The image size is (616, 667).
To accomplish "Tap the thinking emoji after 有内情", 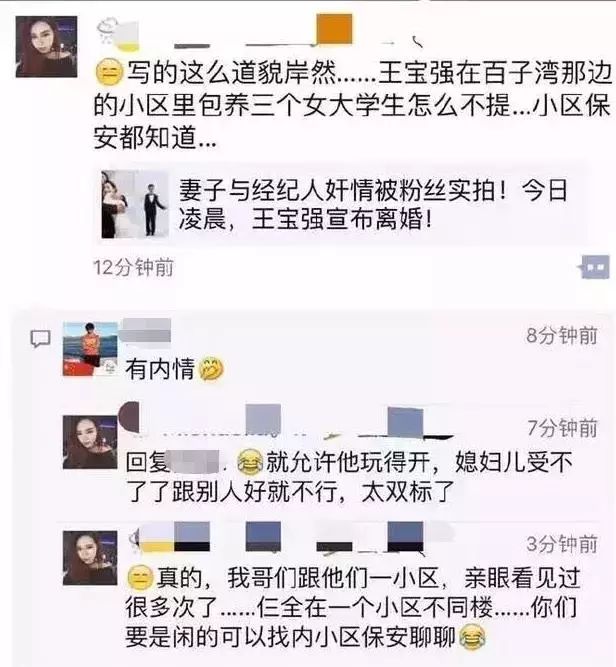I will 211,368.
